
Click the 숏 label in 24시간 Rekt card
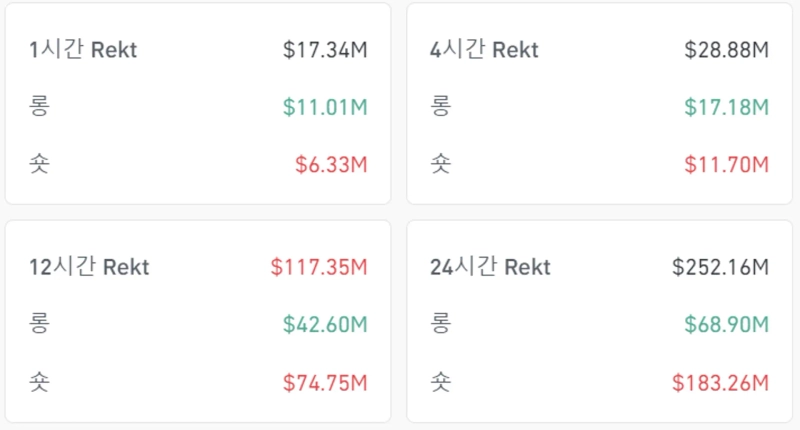(x=440, y=381)
